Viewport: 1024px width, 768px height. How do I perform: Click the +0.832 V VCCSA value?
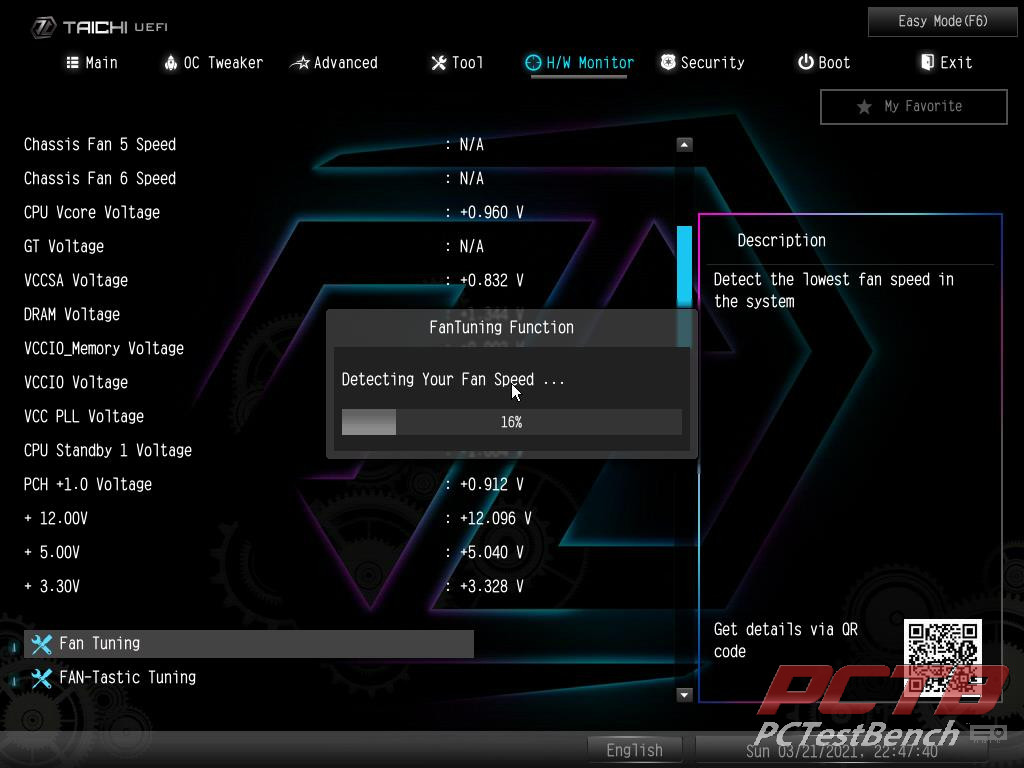tap(492, 280)
